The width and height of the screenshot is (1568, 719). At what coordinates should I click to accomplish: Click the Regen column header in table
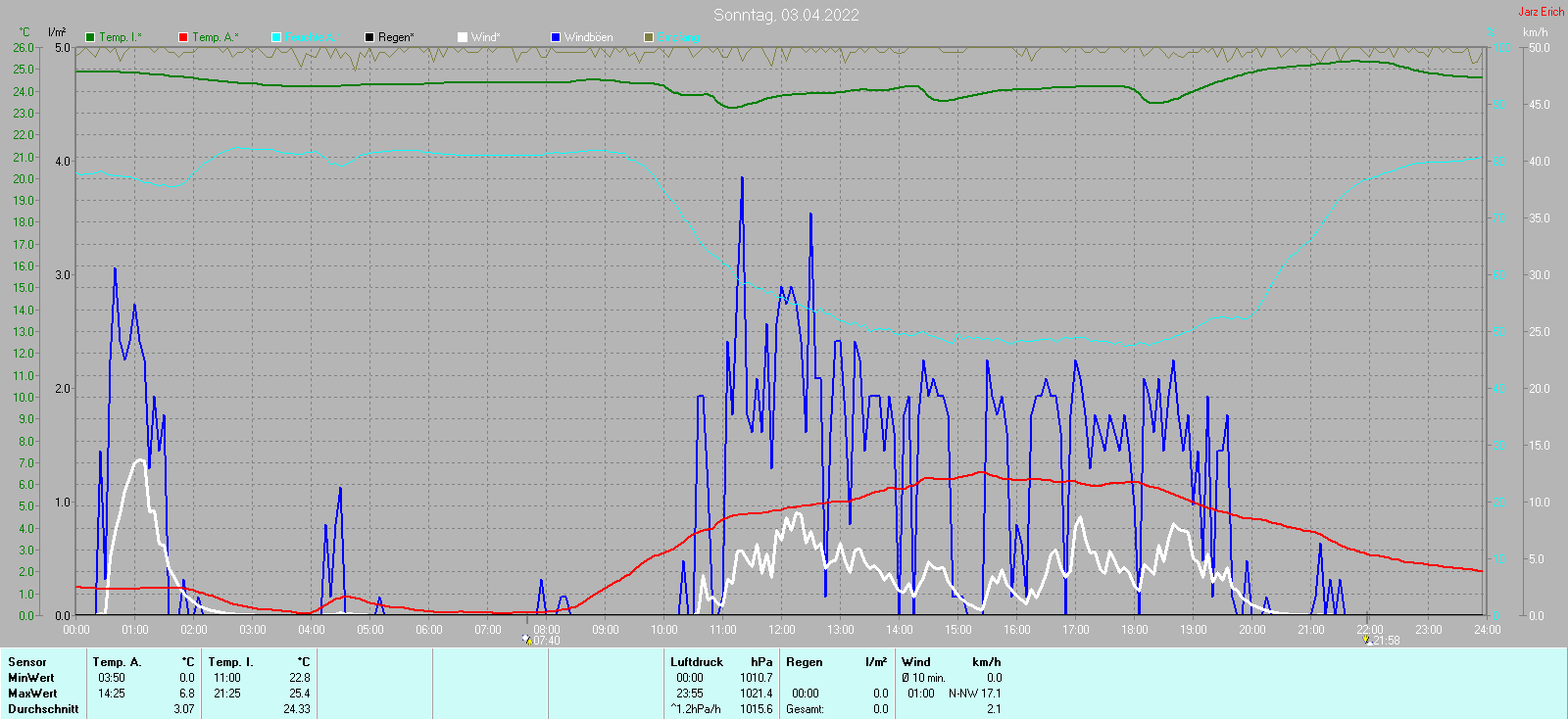[x=805, y=662]
